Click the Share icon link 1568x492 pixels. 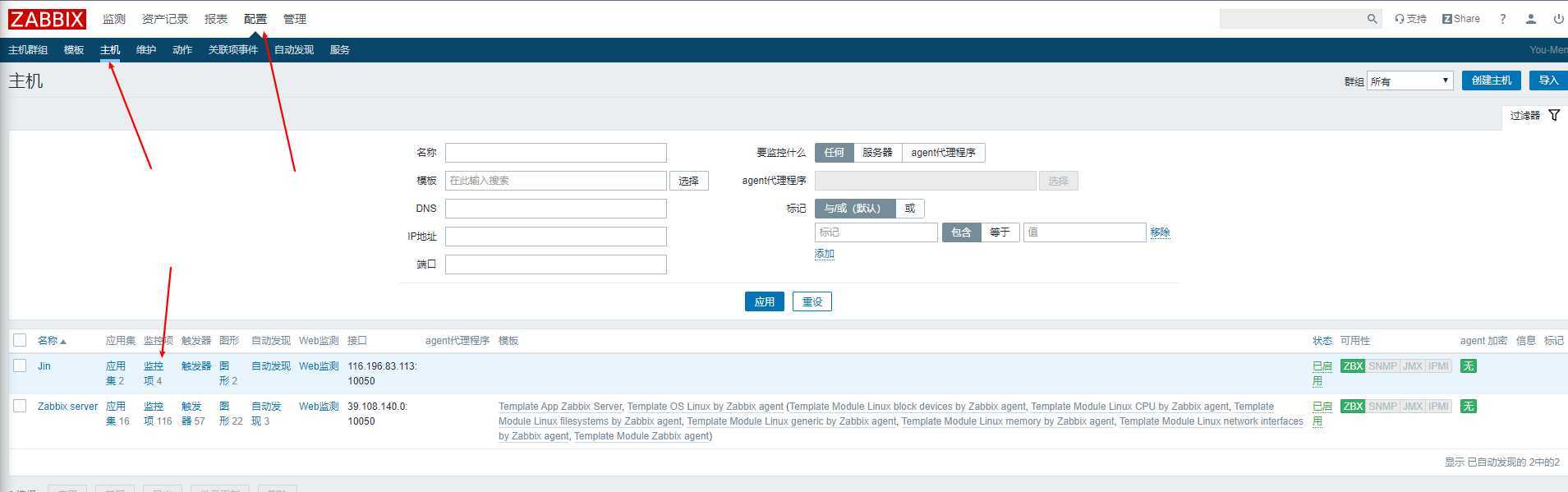click(x=1461, y=19)
